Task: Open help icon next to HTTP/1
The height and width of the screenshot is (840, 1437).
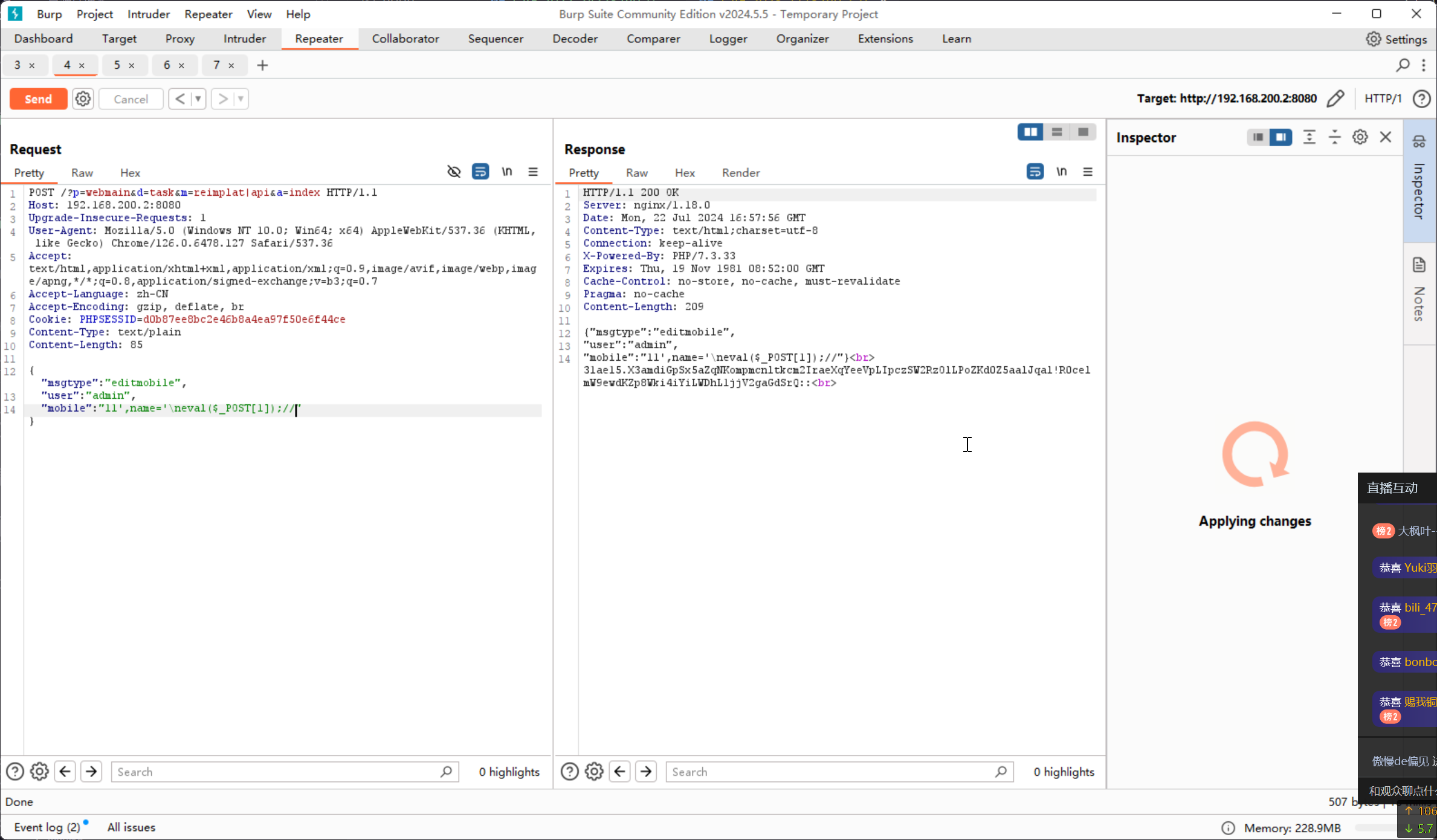Action: (x=1422, y=99)
